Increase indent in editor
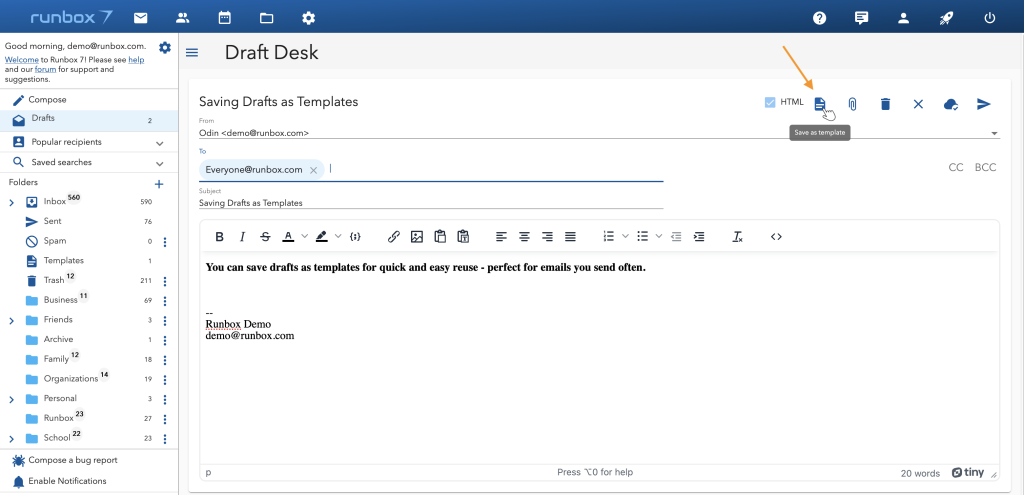The image size is (1024, 495). click(699, 237)
